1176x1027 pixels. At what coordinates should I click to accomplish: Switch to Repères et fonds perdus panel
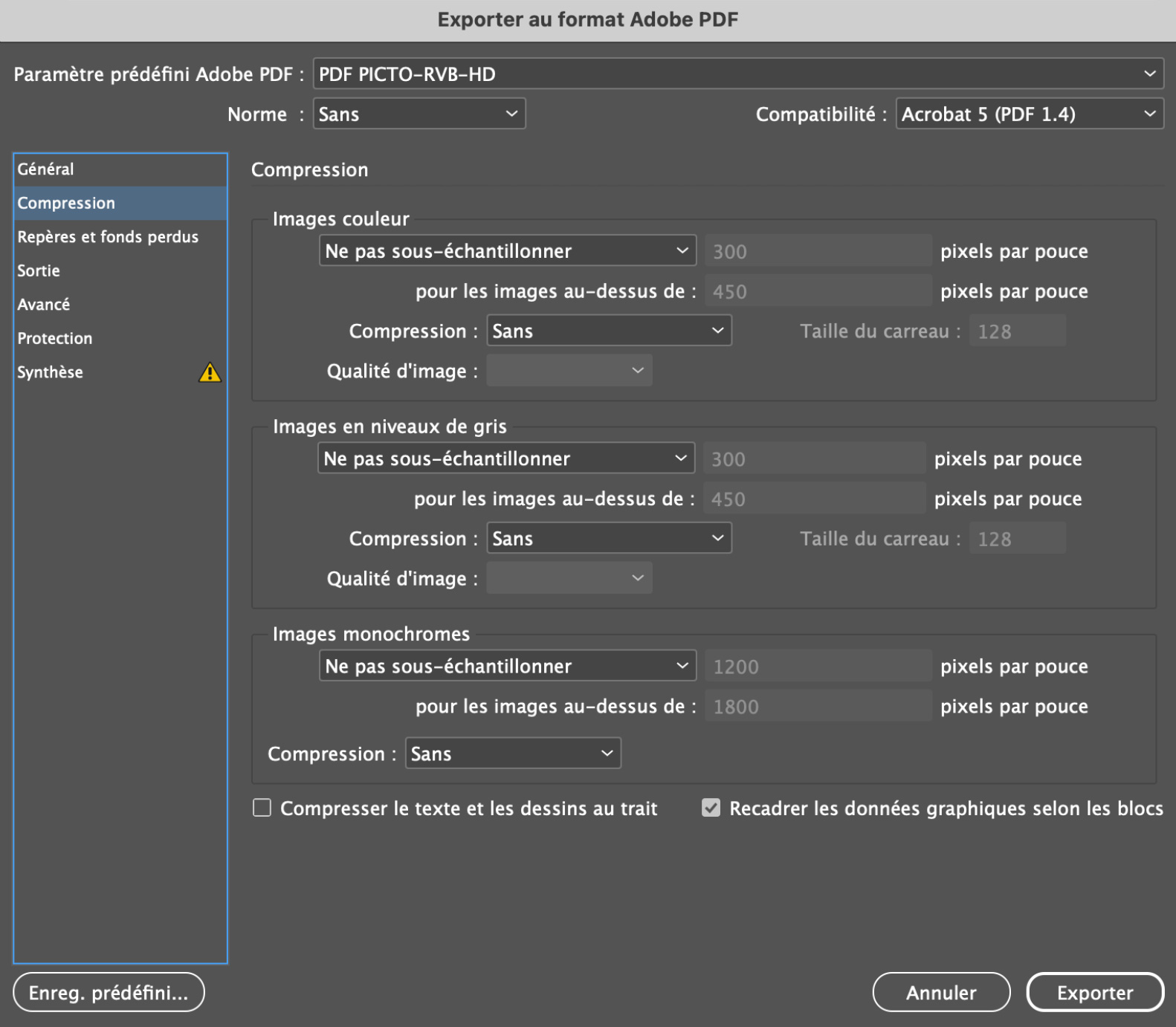108,237
